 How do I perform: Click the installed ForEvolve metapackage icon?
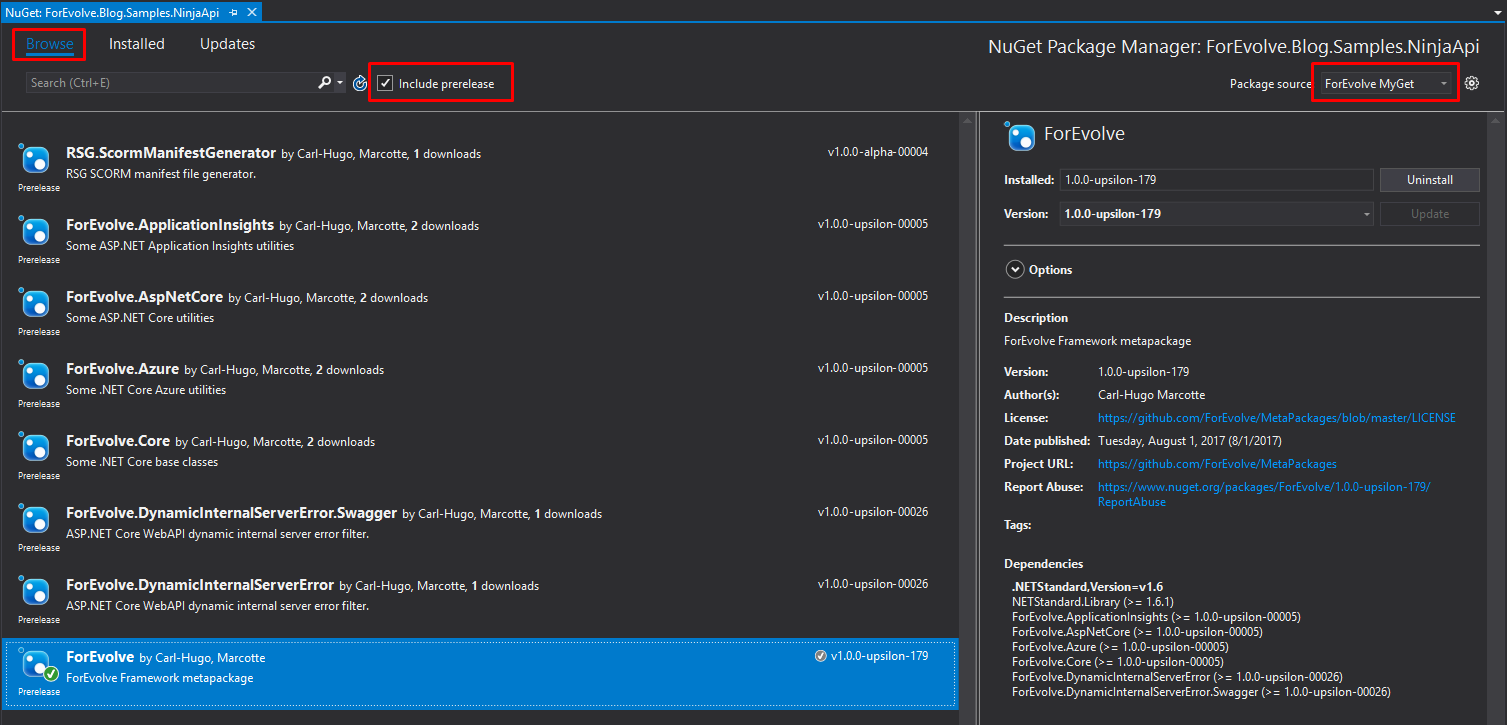click(x=37, y=664)
